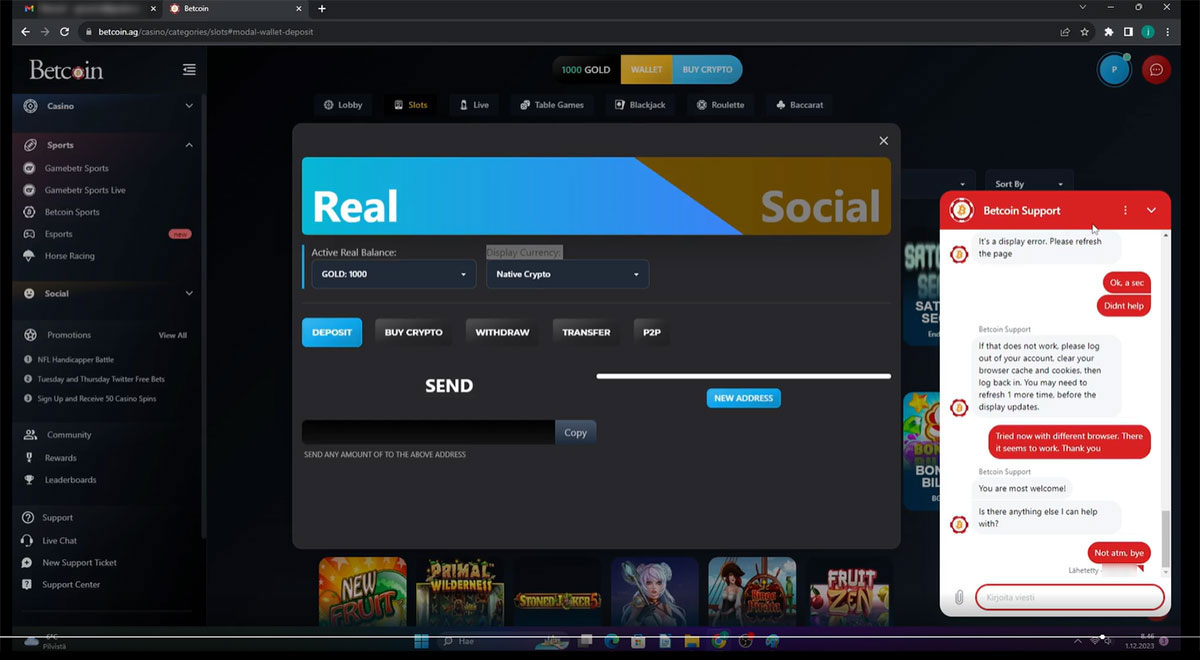Image resolution: width=1200 pixels, height=660 pixels.
Task: Expand Social section in sidebar
Action: pyautogui.click(x=107, y=293)
